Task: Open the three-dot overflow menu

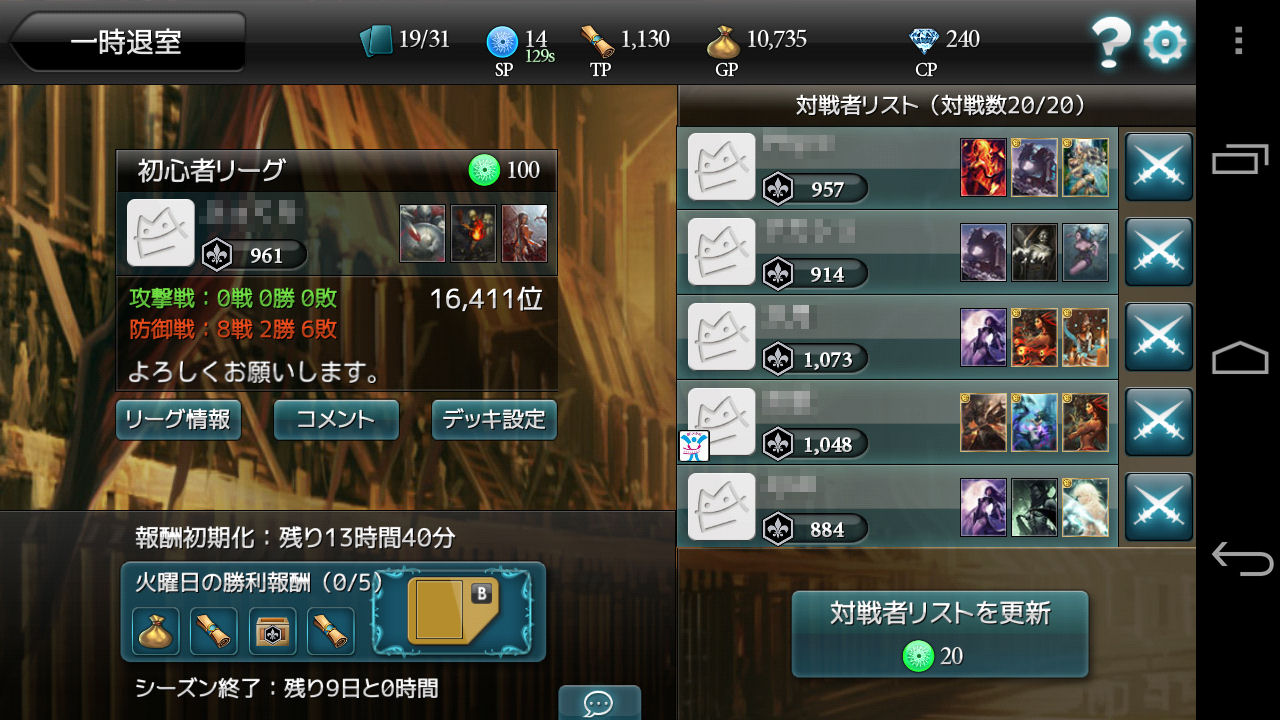Action: [x=1238, y=40]
